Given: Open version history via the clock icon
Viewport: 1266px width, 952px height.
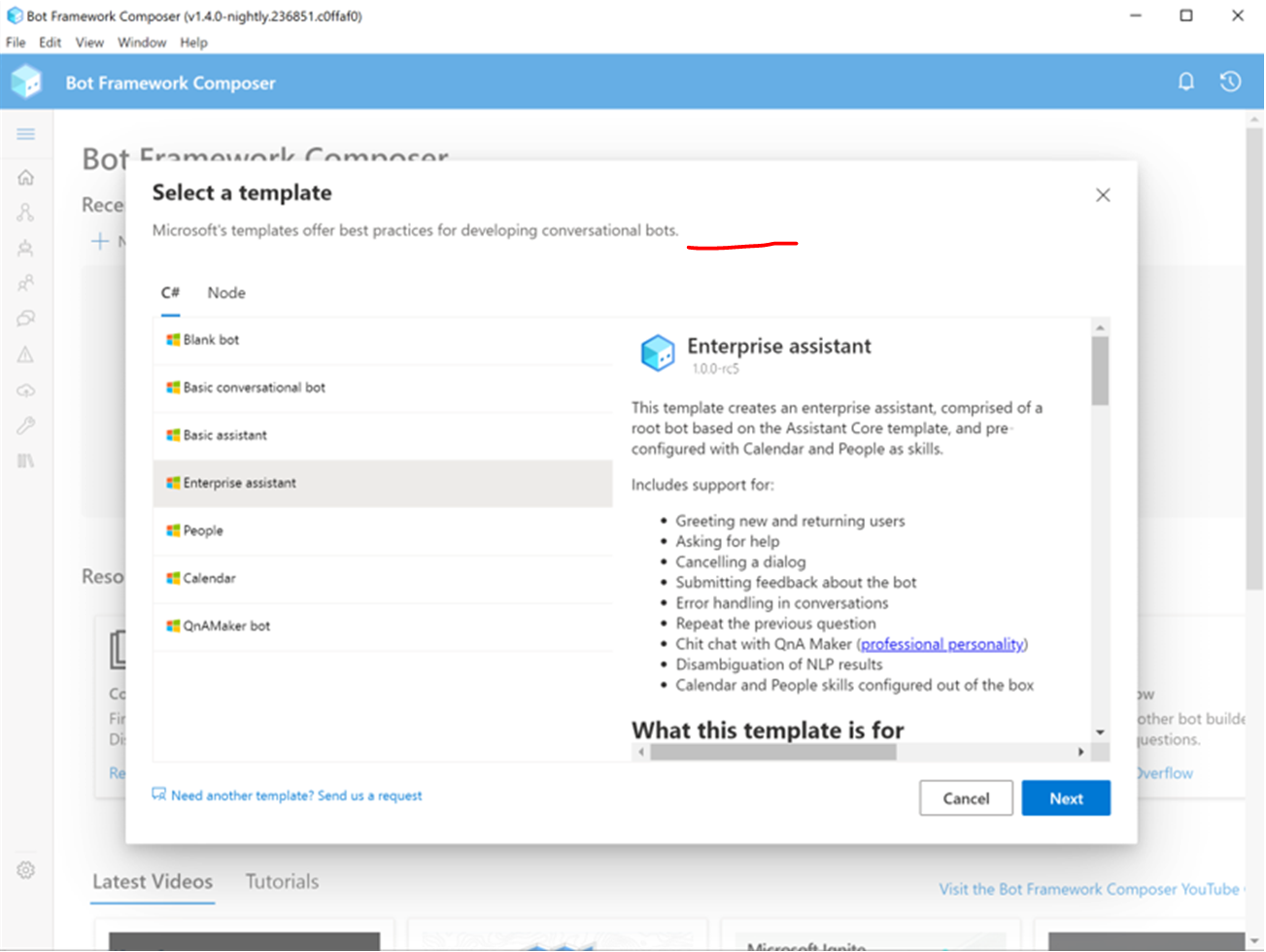Looking at the screenshot, I should tap(1230, 82).
